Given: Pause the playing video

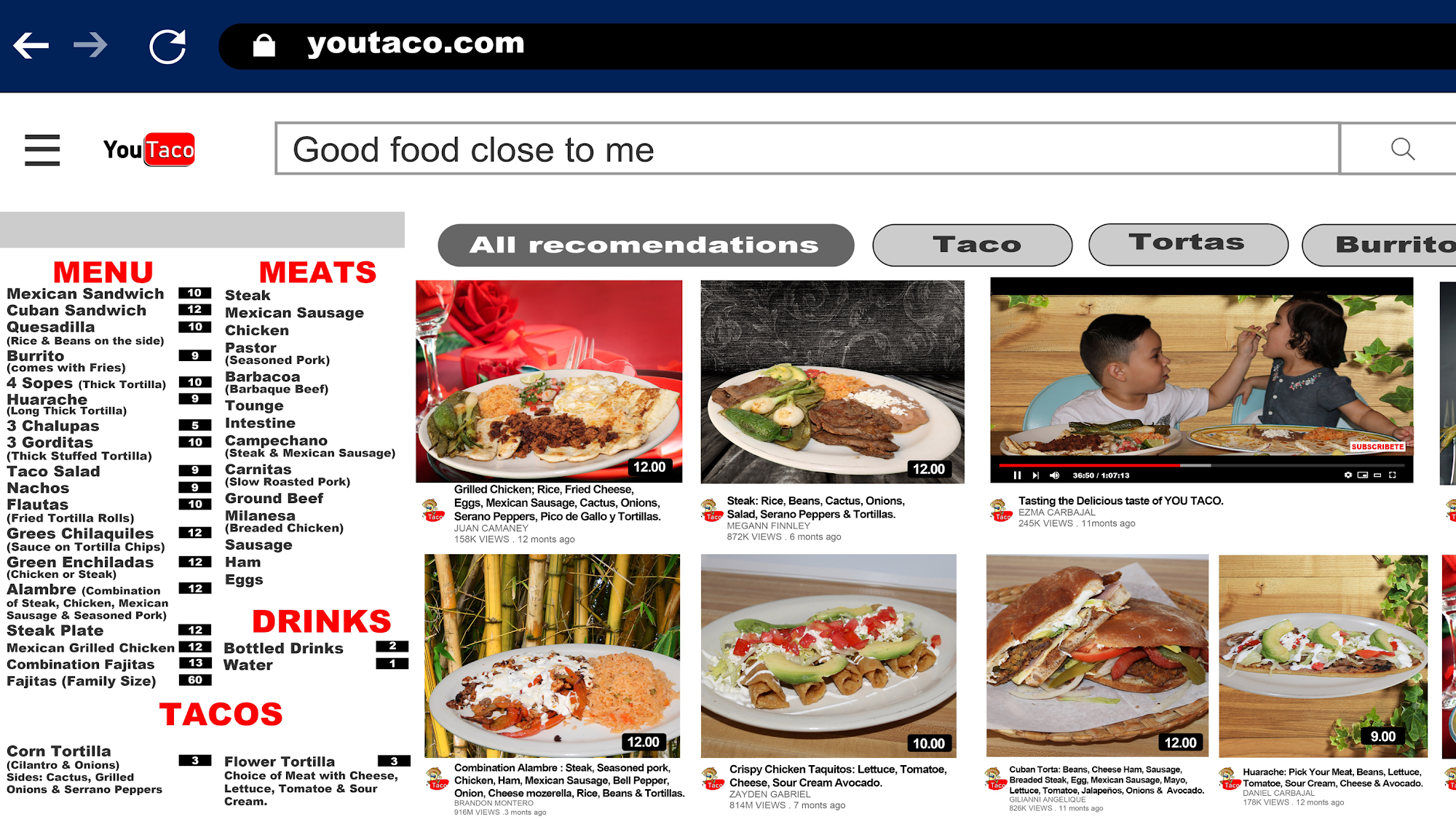Looking at the screenshot, I should click(1017, 475).
